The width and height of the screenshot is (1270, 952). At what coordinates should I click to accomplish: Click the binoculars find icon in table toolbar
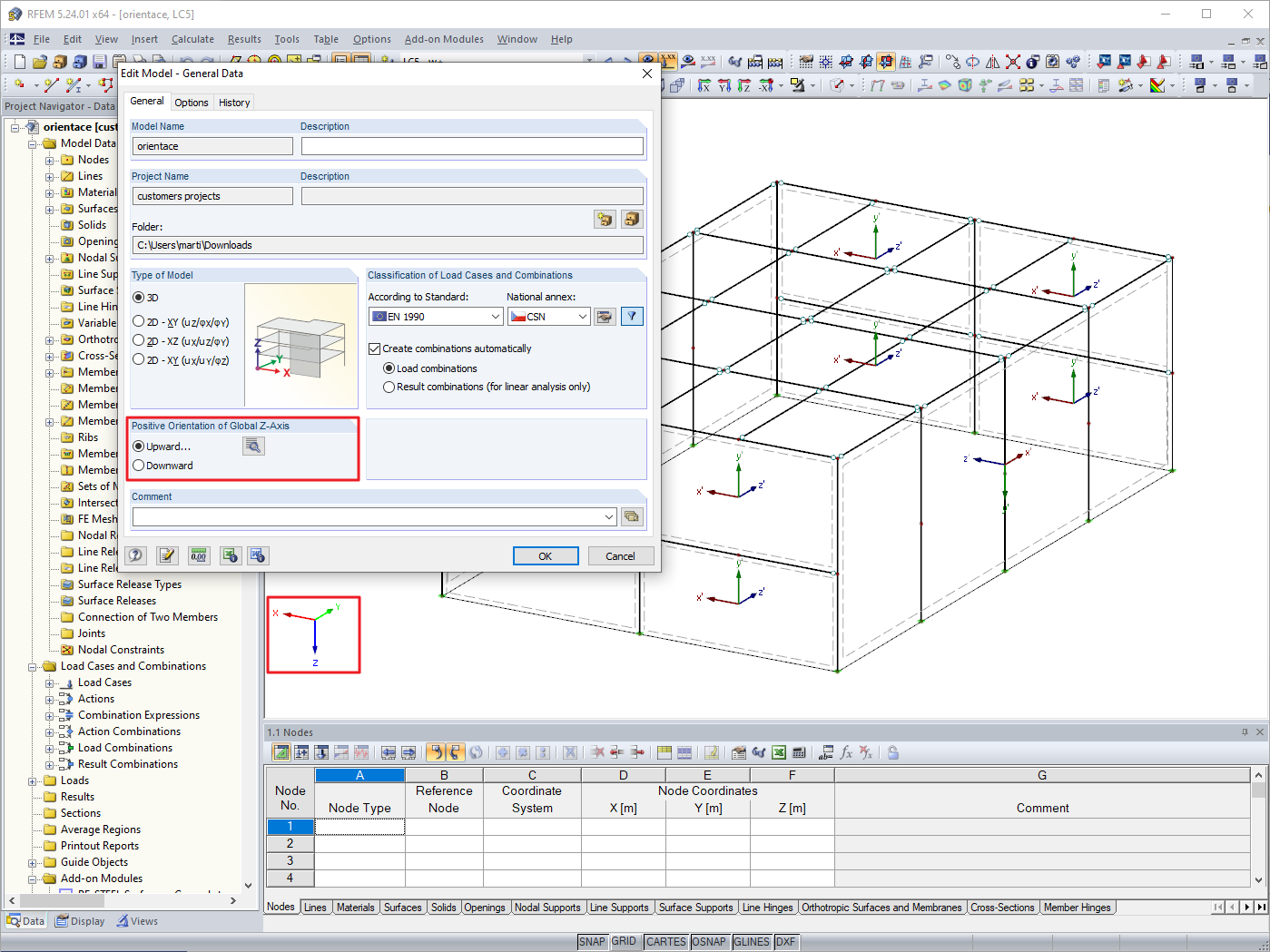(759, 752)
